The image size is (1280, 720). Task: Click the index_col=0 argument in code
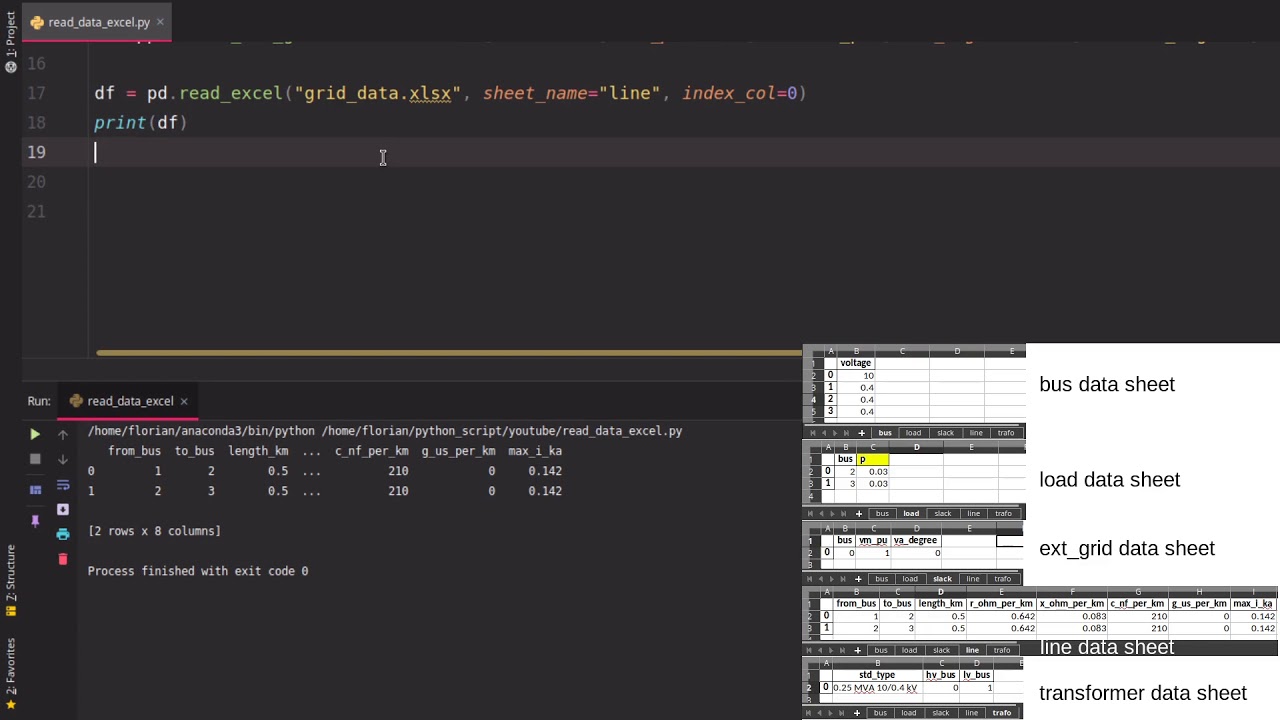coord(739,93)
